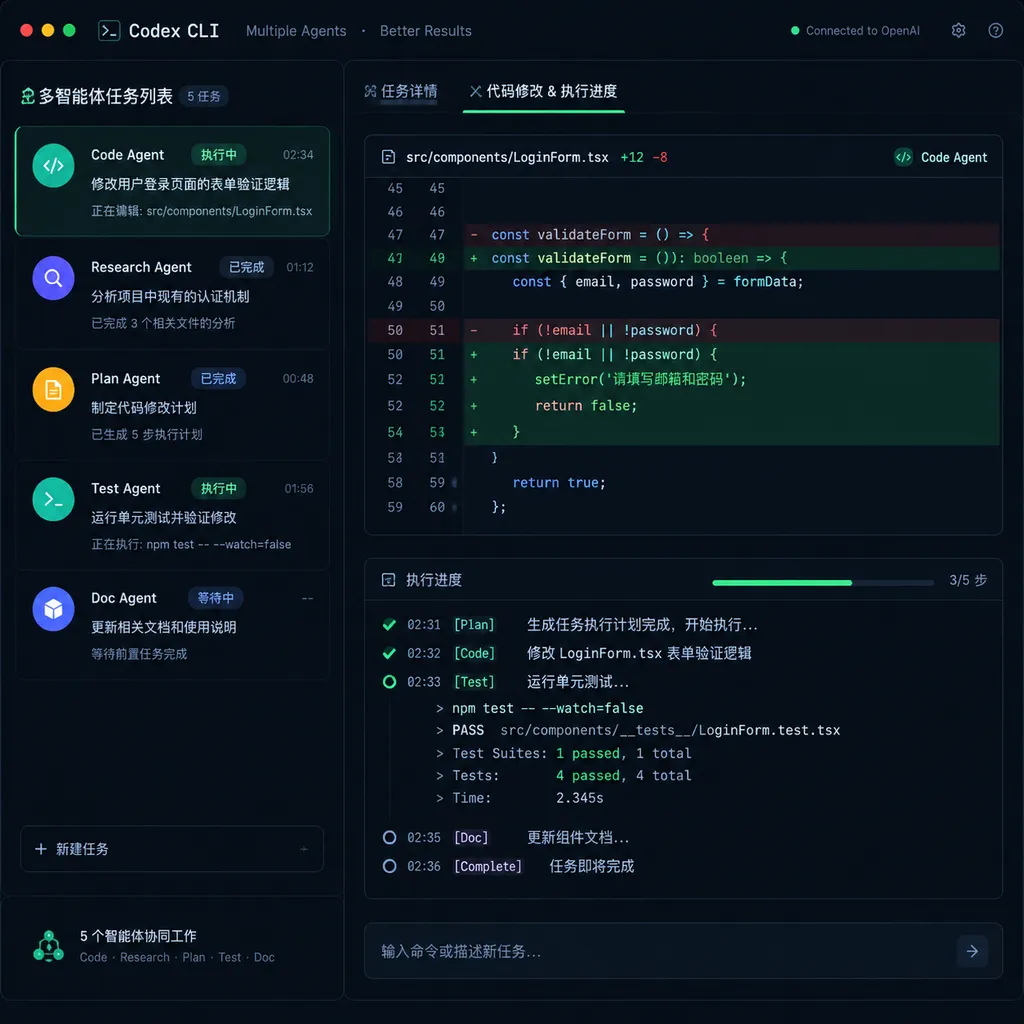Open the Doc Agent task card
Screen dimensions: 1024x1024
pos(172,625)
